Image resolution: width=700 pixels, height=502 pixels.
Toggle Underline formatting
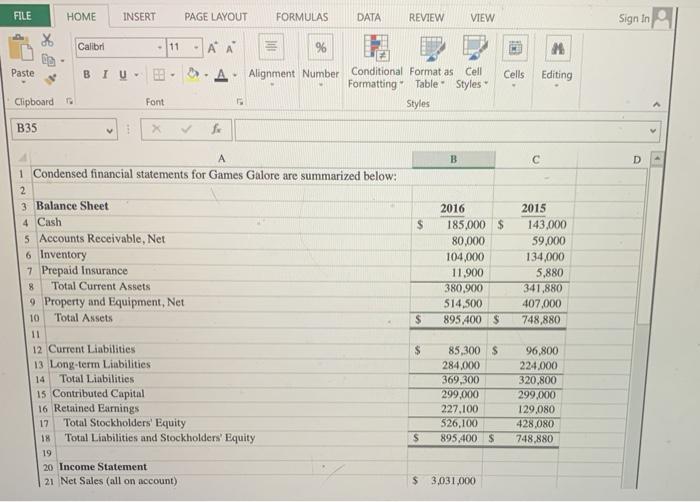point(123,75)
